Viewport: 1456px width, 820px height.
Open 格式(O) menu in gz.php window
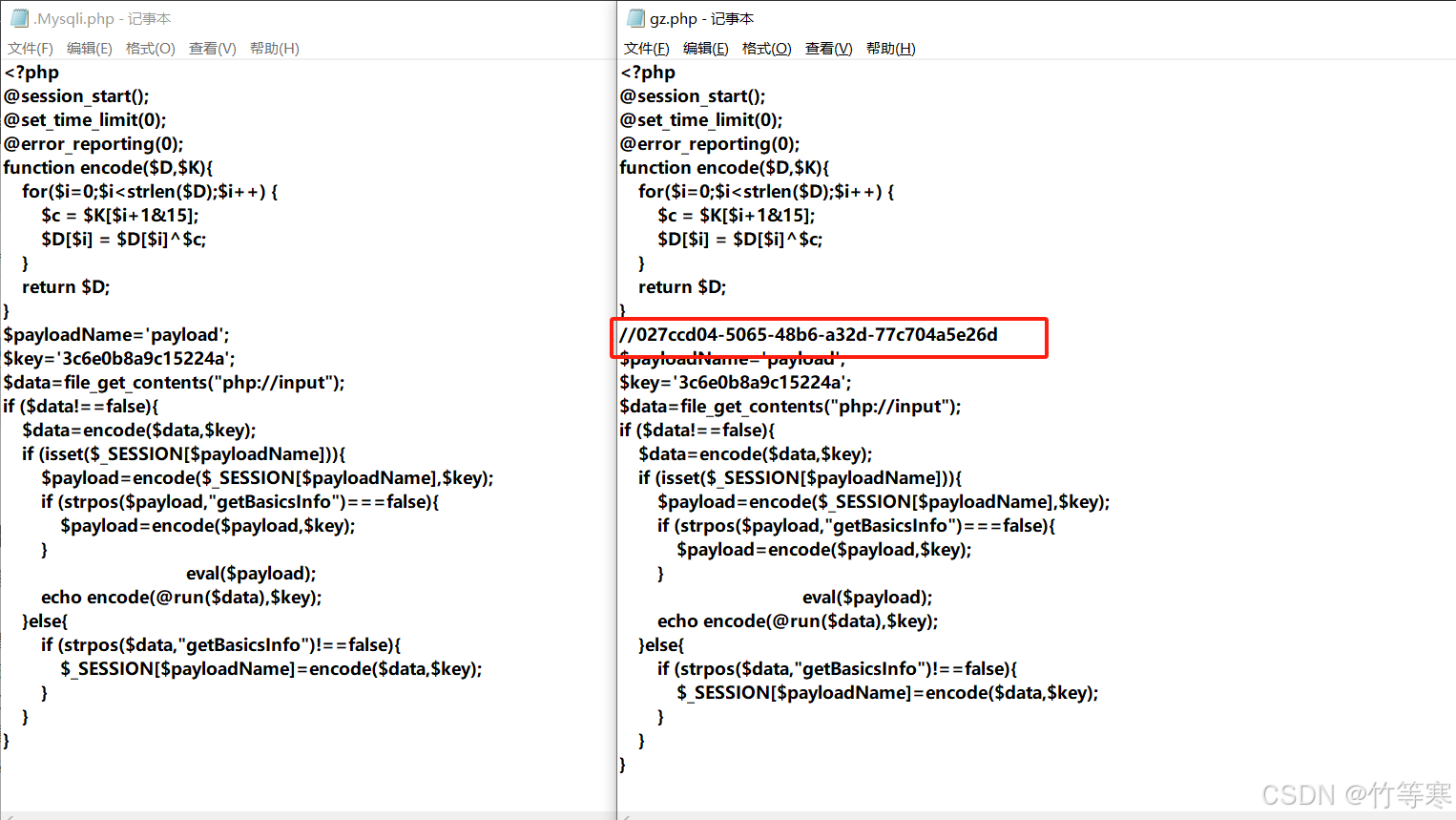[767, 49]
